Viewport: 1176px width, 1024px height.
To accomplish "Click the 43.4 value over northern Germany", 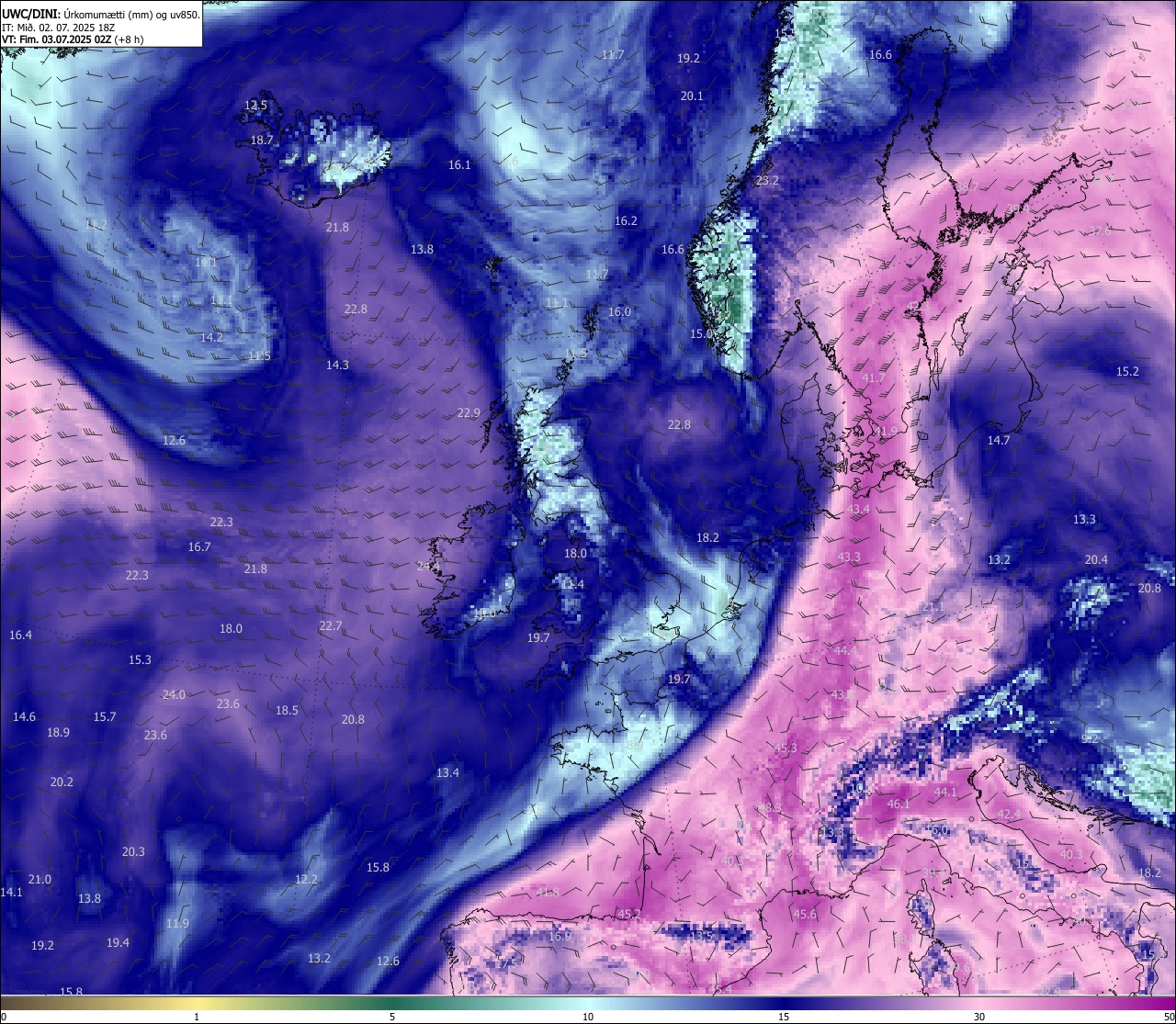I will (858, 510).
